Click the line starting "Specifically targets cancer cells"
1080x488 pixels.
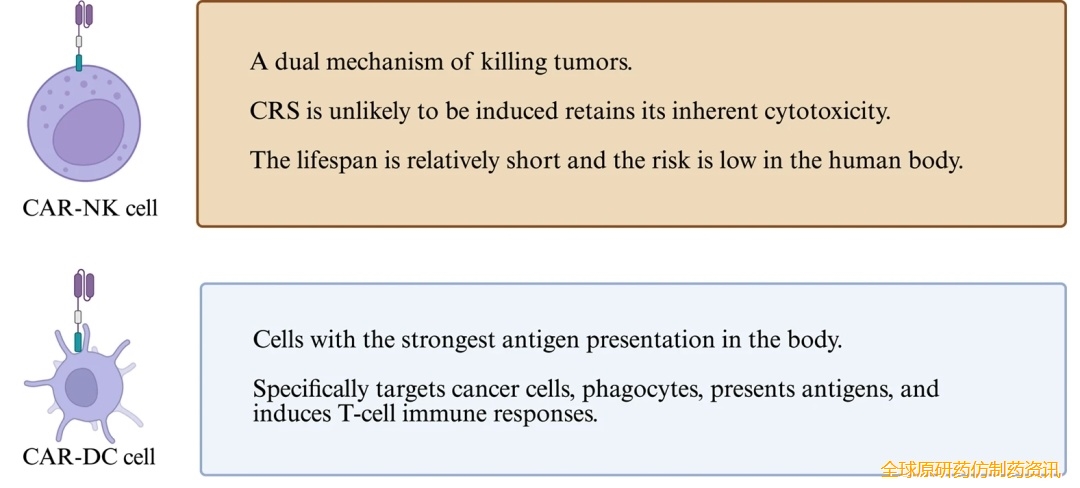(595, 388)
